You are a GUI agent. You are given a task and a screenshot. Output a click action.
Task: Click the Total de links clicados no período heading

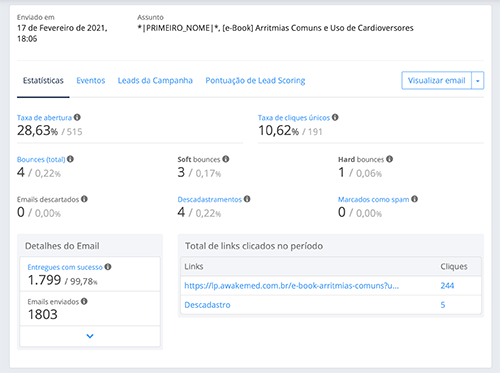click(x=254, y=246)
